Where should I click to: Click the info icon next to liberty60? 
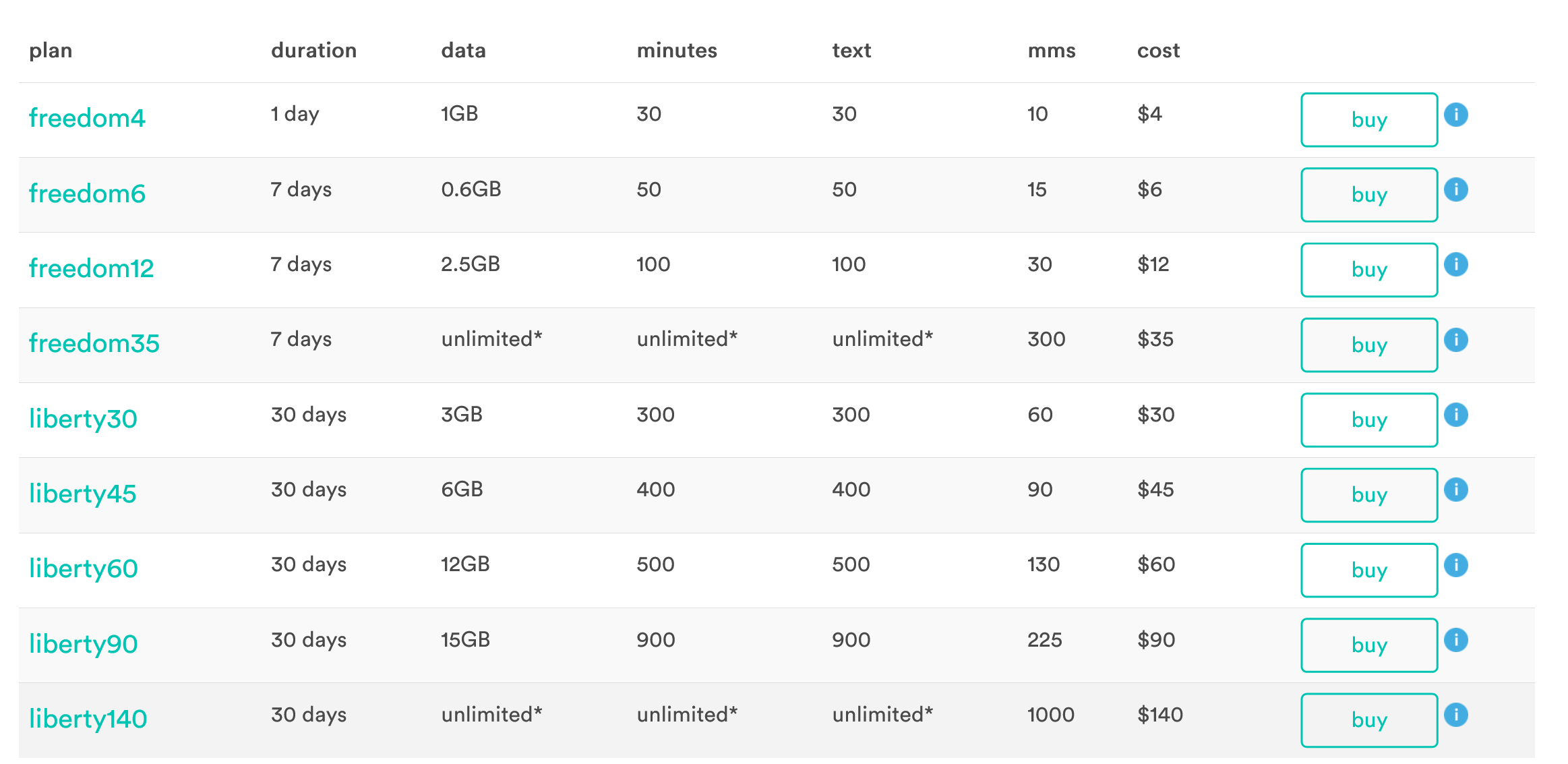pyautogui.click(x=1457, y=566)
